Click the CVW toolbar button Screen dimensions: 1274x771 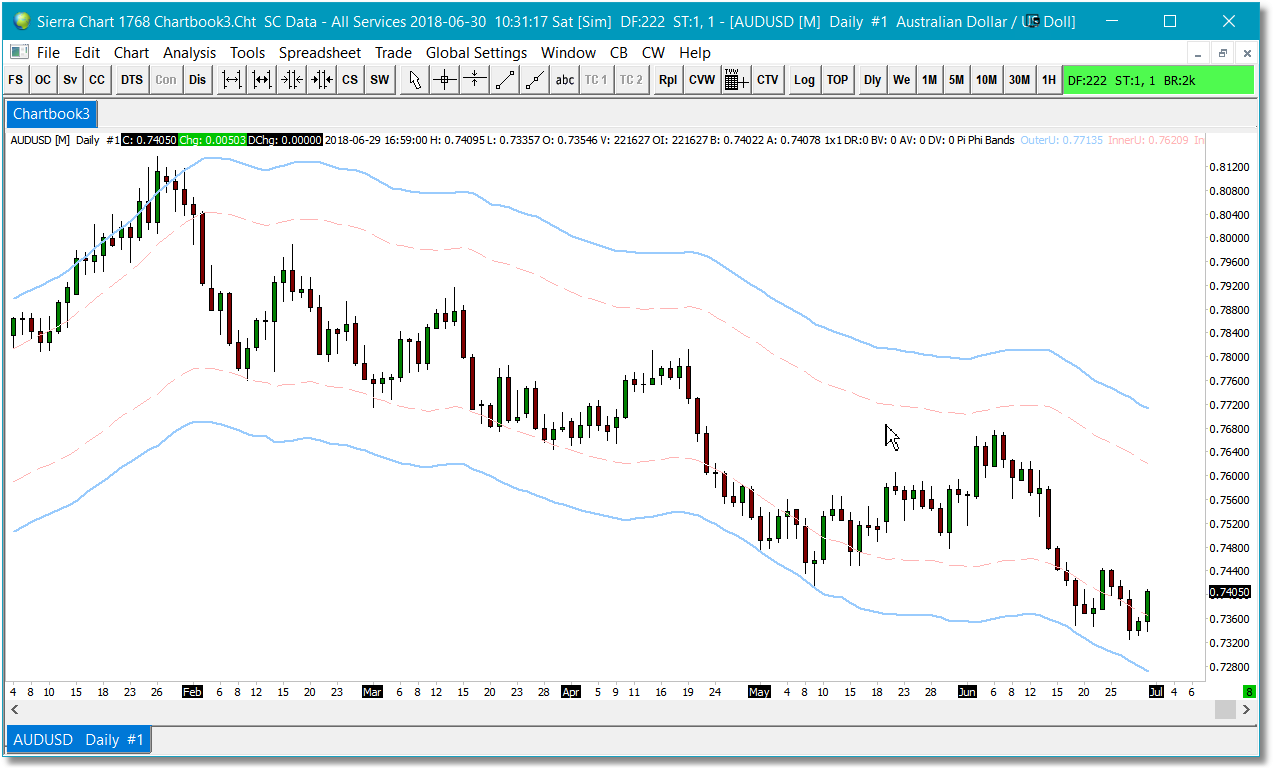coord(702,80)
